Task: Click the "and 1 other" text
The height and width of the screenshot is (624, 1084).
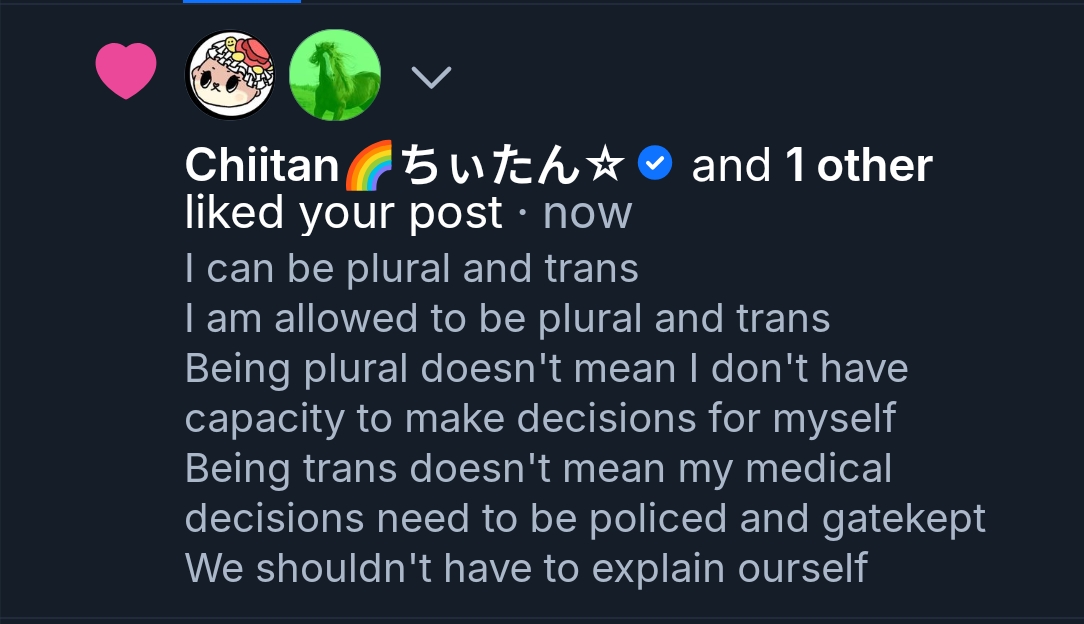Action: coord(812,166)
